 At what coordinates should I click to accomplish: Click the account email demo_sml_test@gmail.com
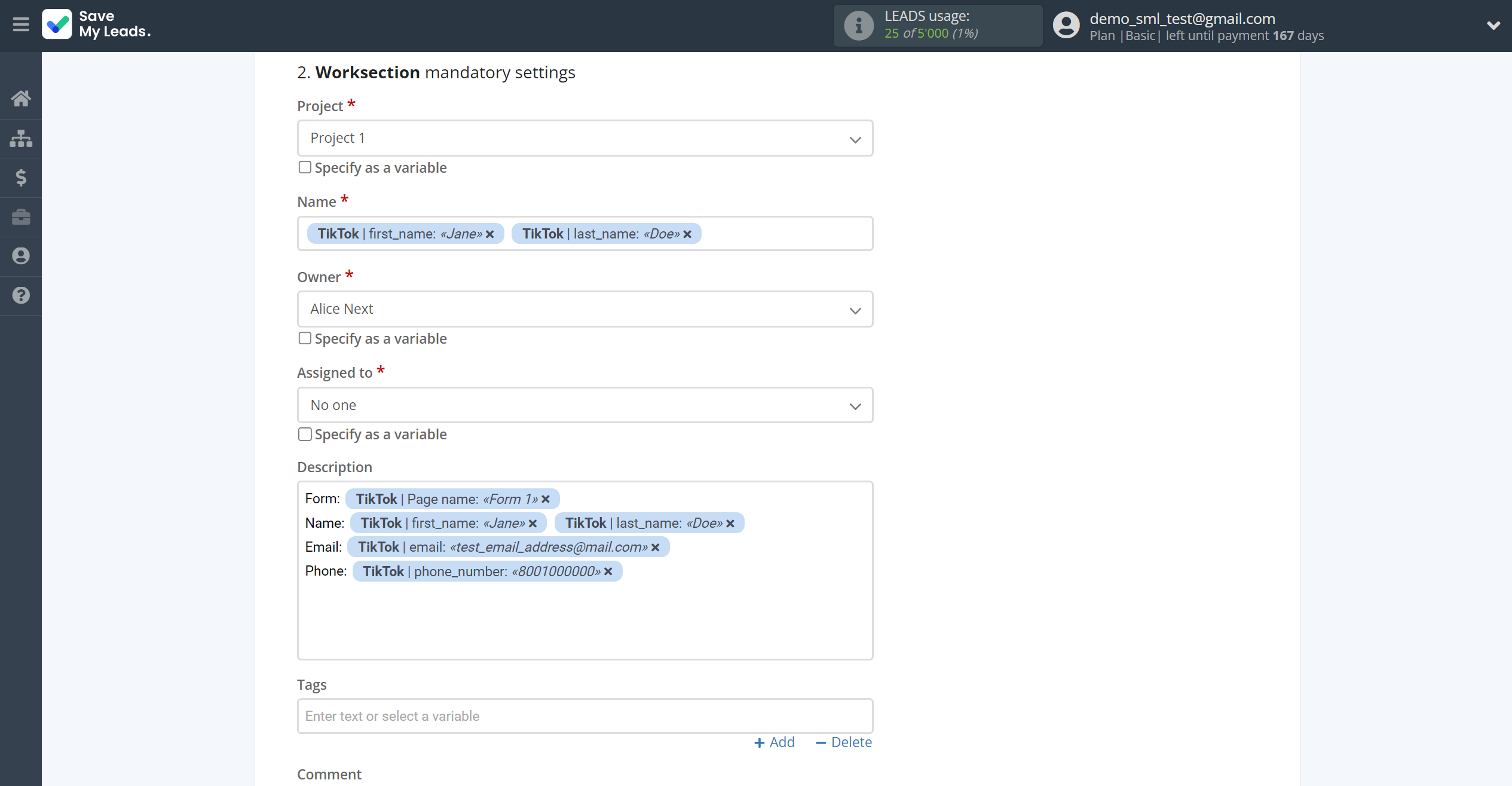[1182, 19]
